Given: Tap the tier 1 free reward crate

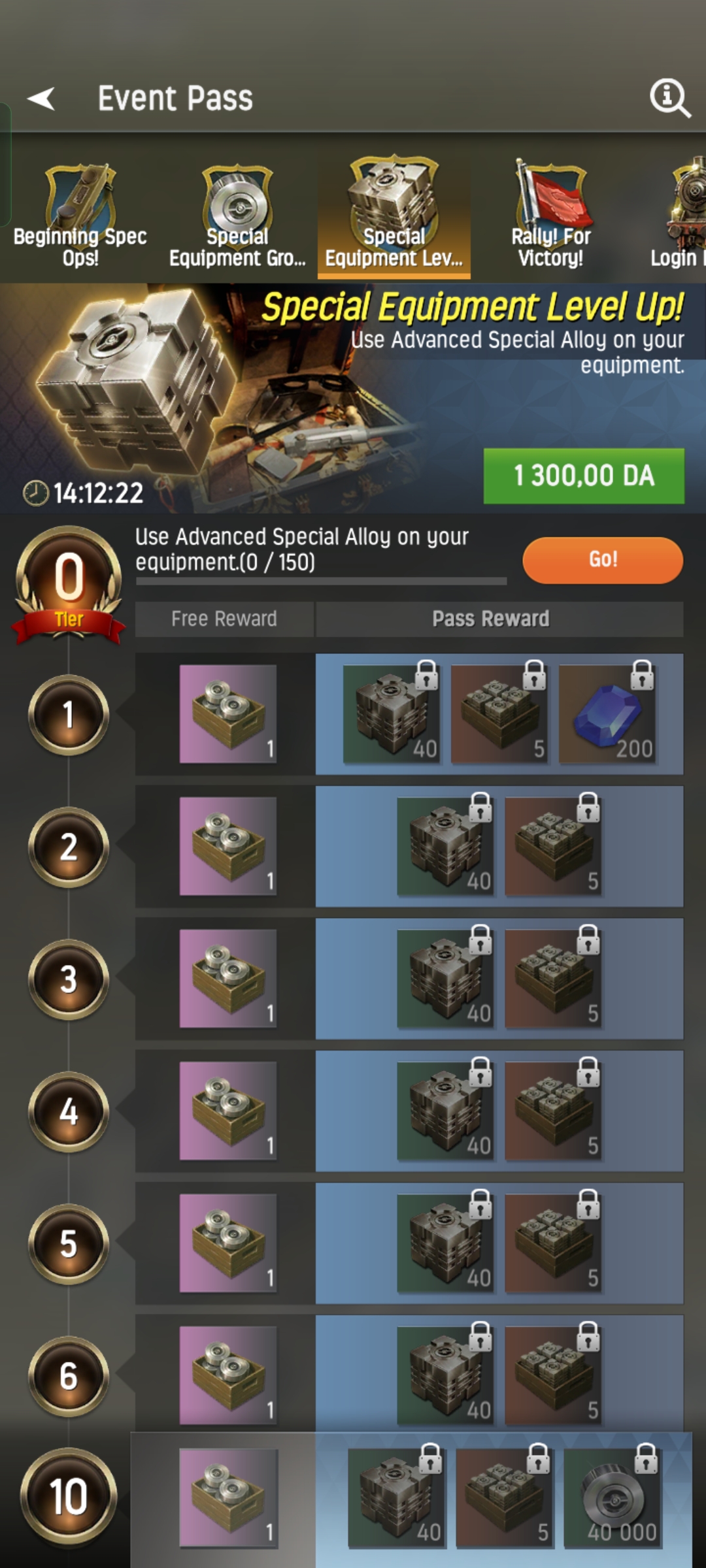Looking at the screenshot, I should point(228,714).
